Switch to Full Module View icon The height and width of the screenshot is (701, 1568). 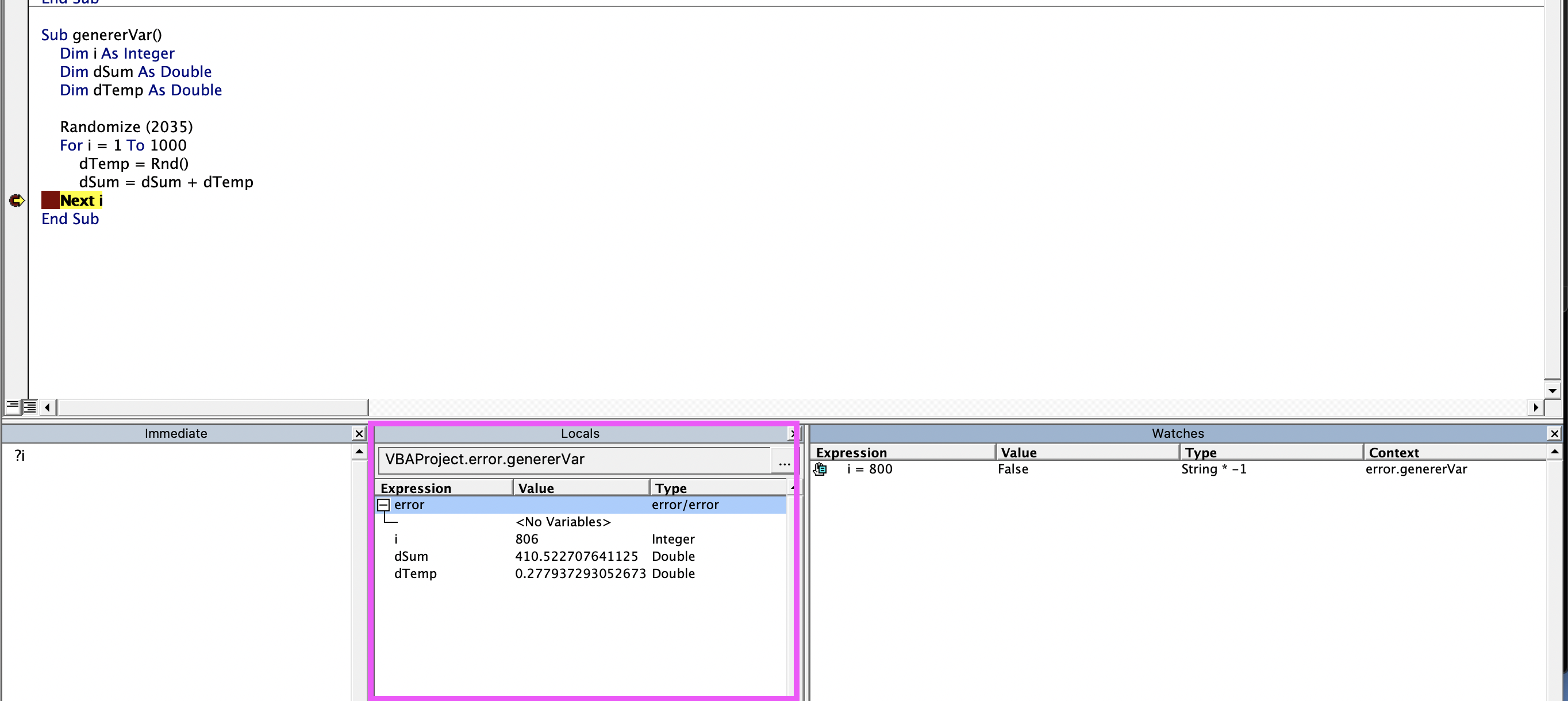coord(29,406)
